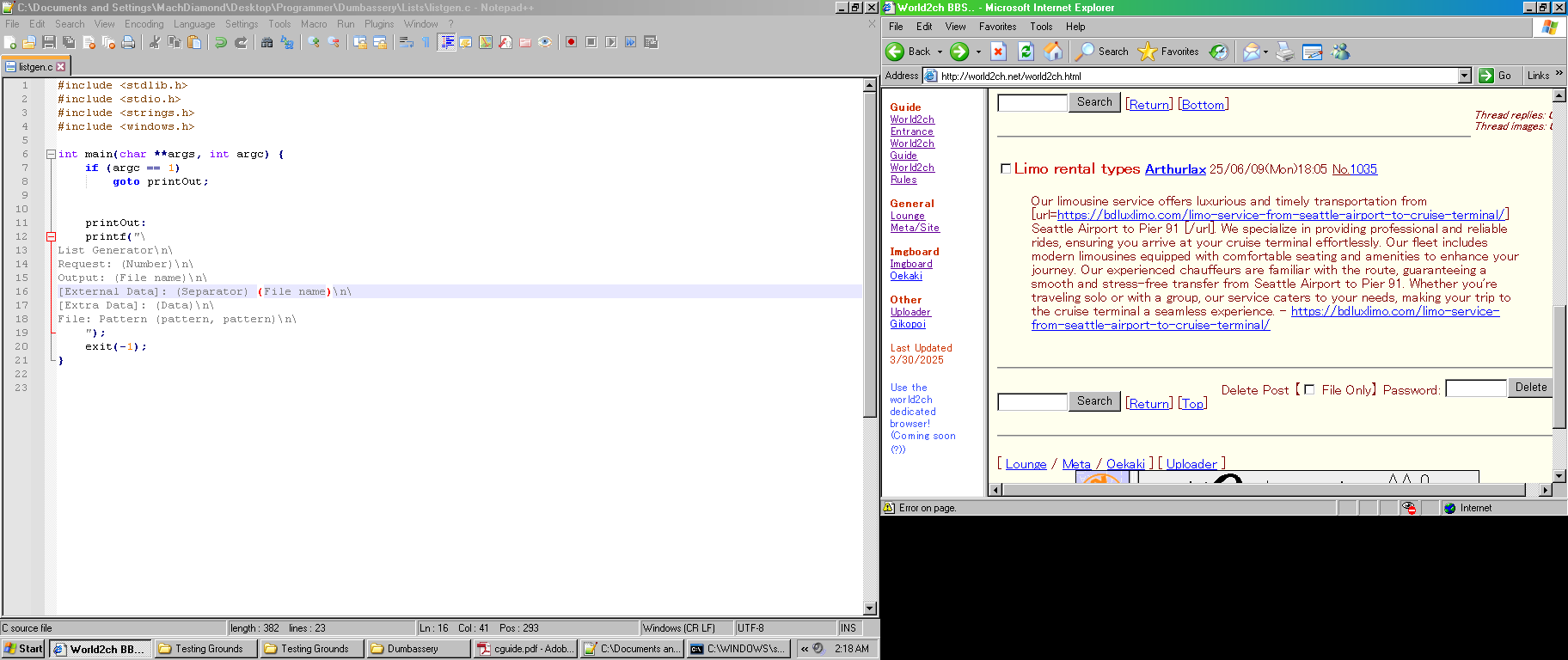Open Messenger icon in Internet Explorer toolbar

1340,52
